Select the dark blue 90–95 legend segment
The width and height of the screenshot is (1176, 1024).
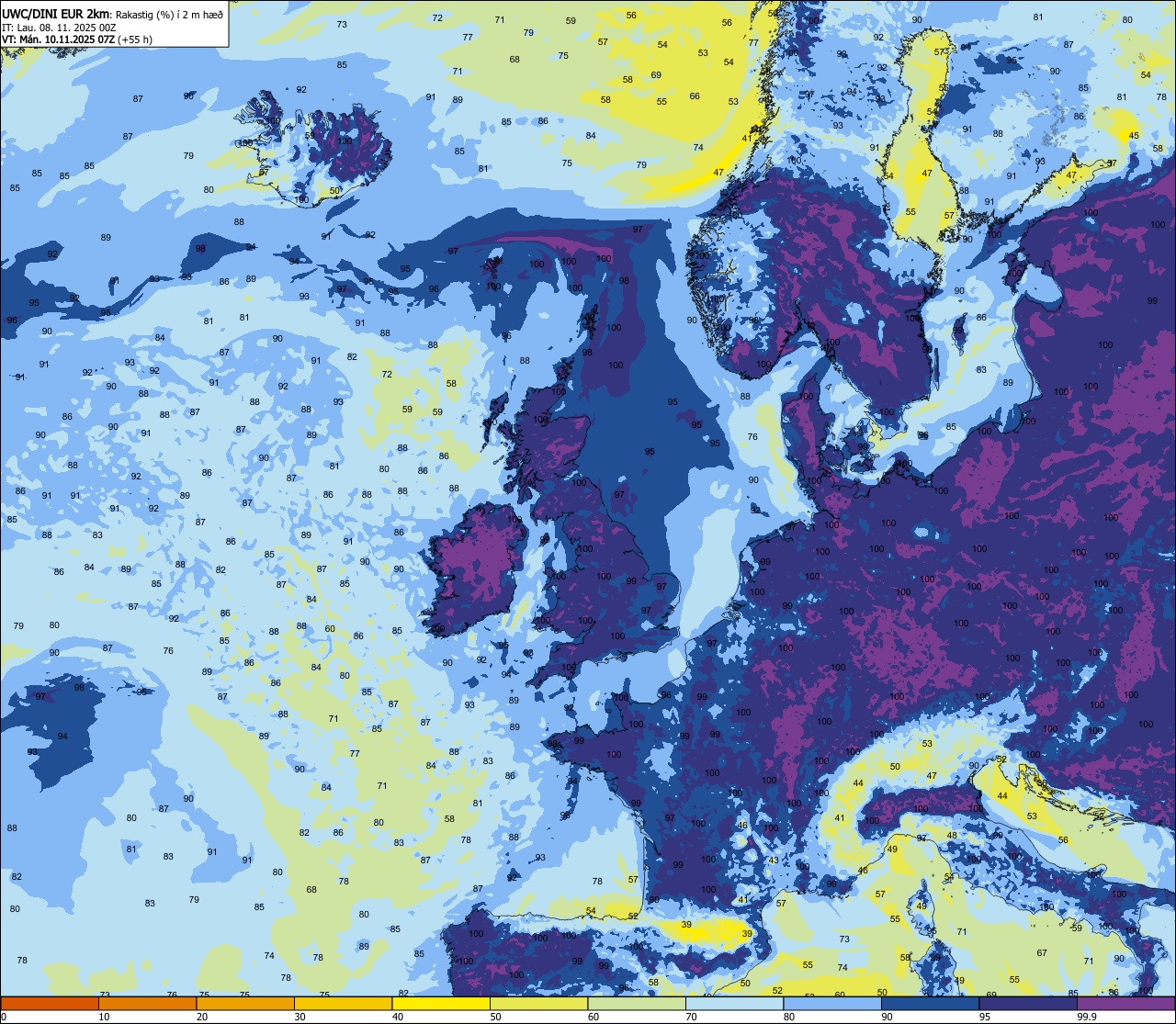coord(930,1003)
